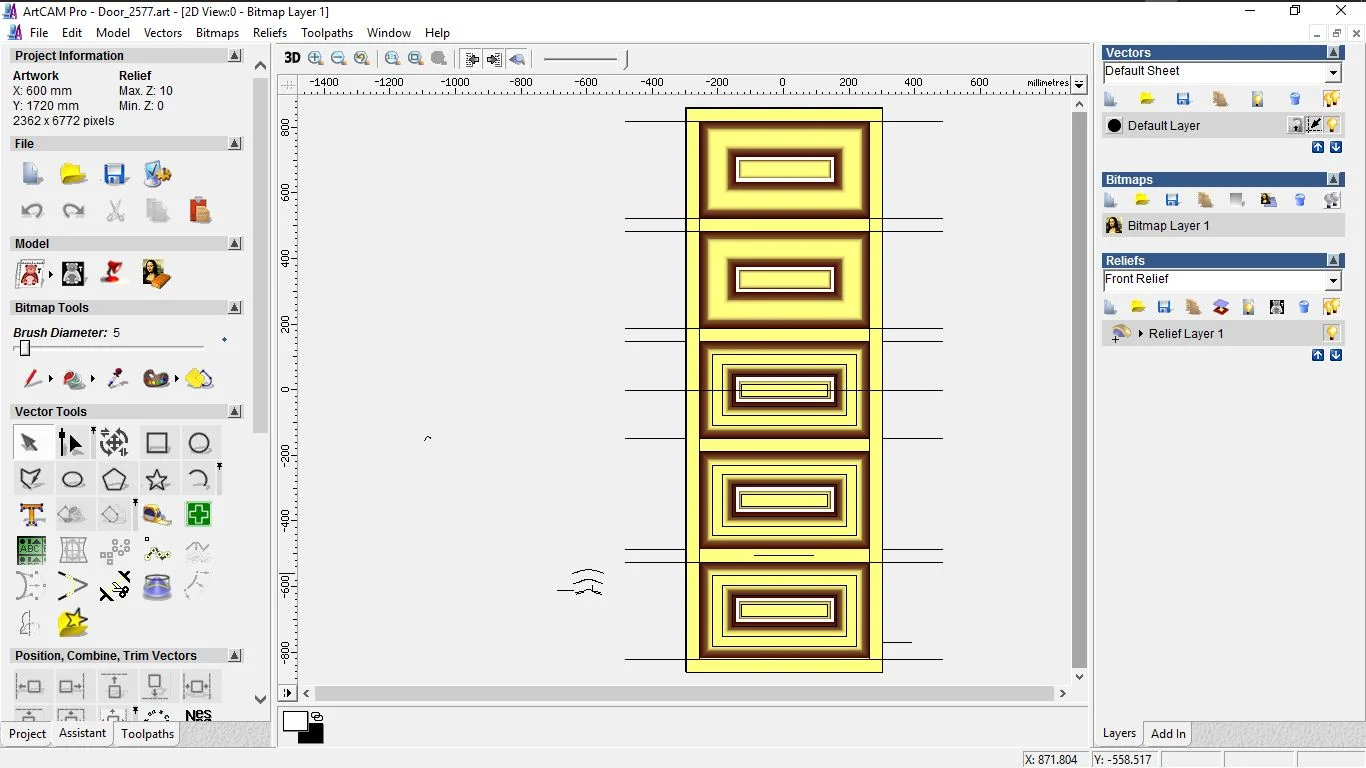
Task: Click the Measure tape tool icon
Action: pyautogui.click(x=157, y=515)
